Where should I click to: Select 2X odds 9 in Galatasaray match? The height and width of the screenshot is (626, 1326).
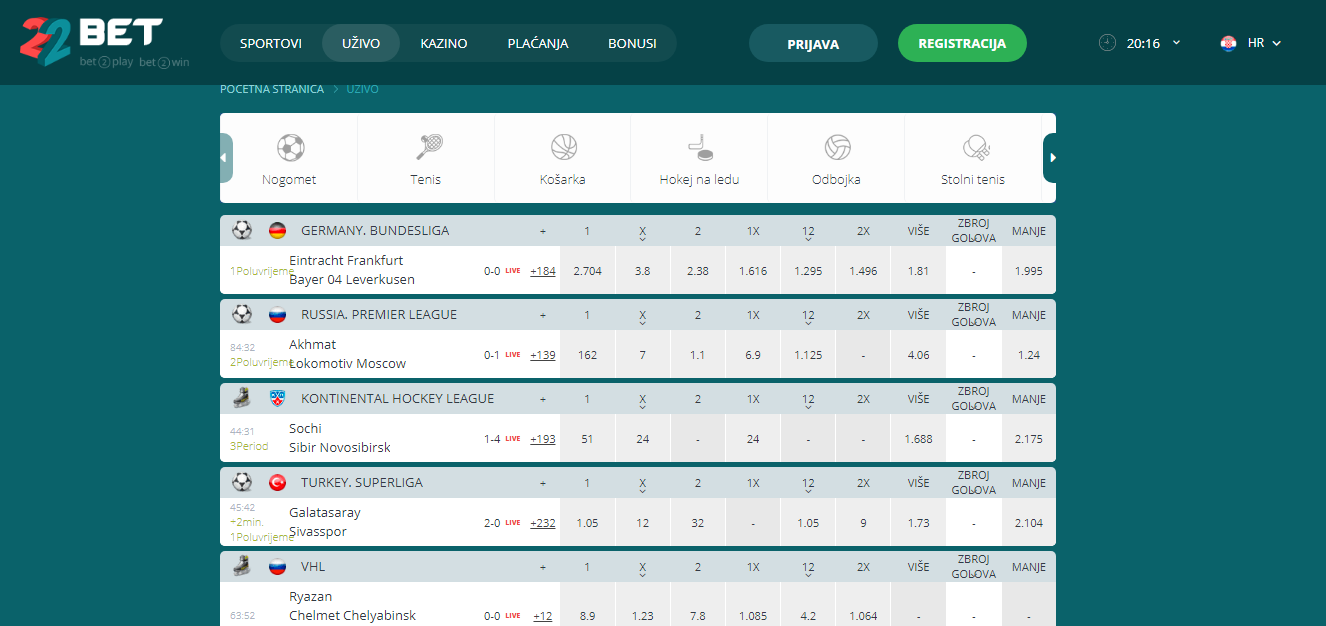(863, 523)
